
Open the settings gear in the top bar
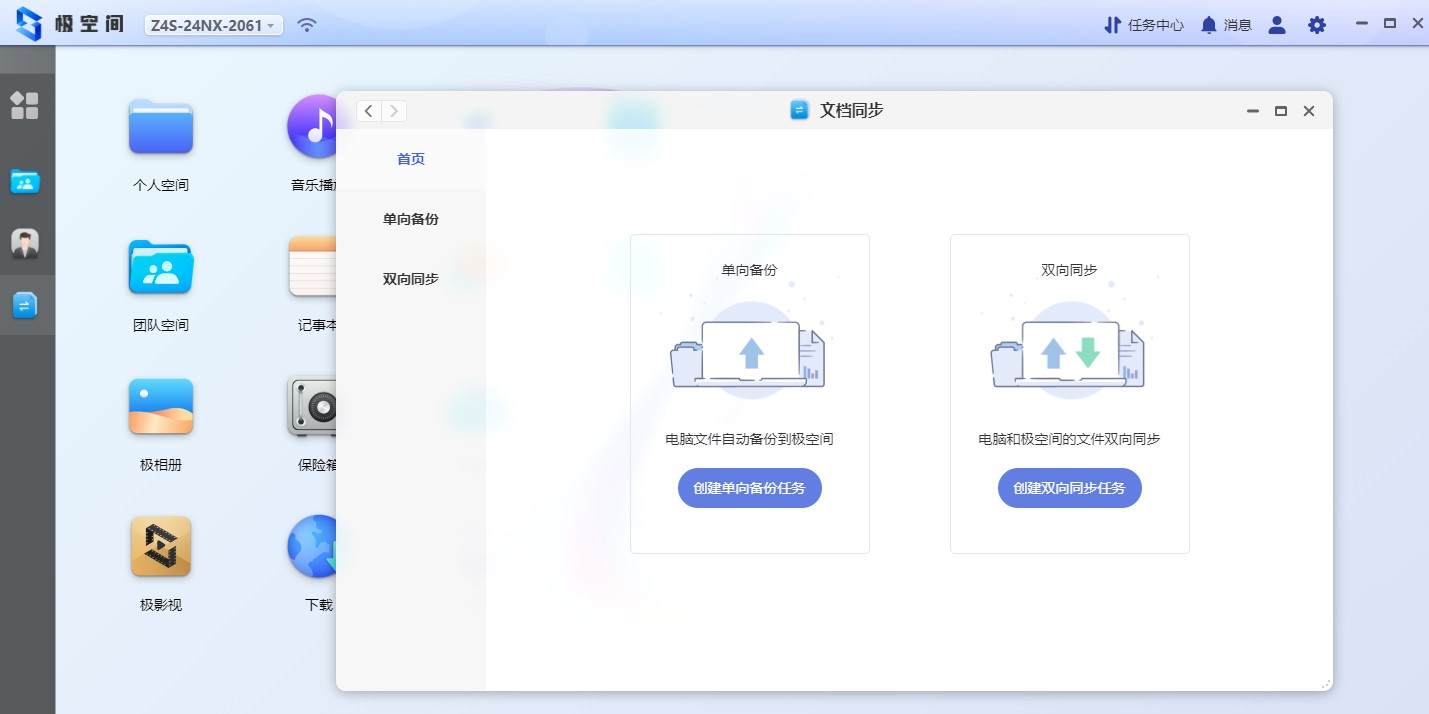1316,24
